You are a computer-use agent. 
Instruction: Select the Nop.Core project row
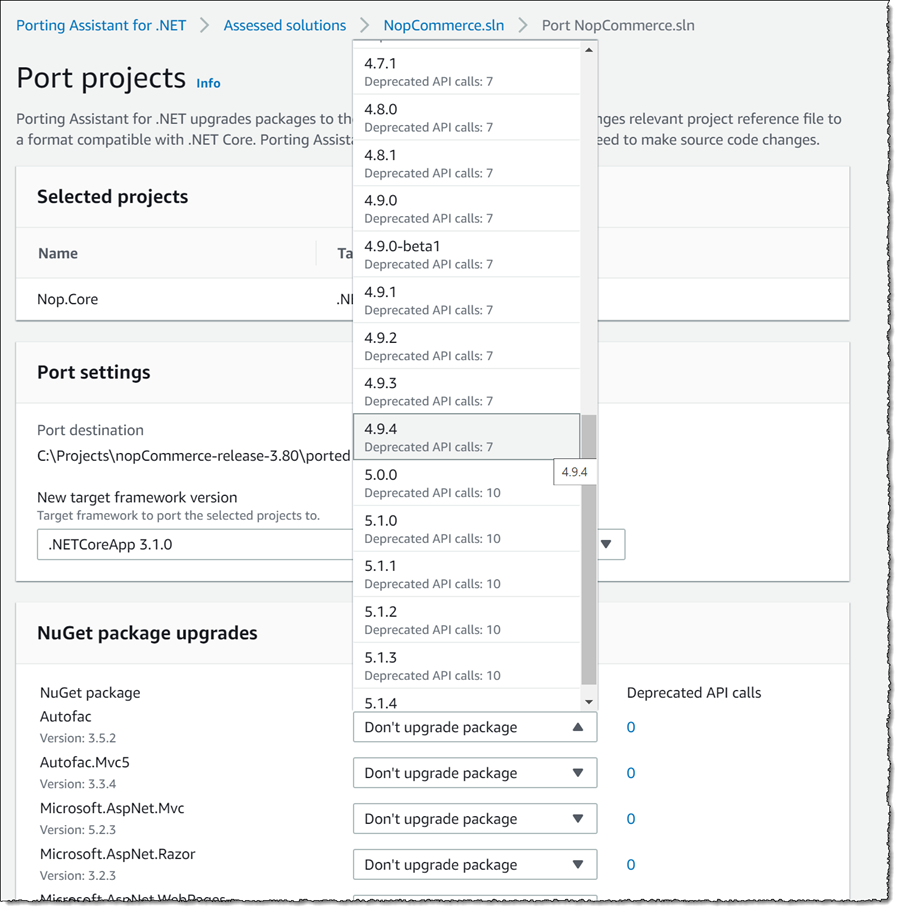[67, 299]
